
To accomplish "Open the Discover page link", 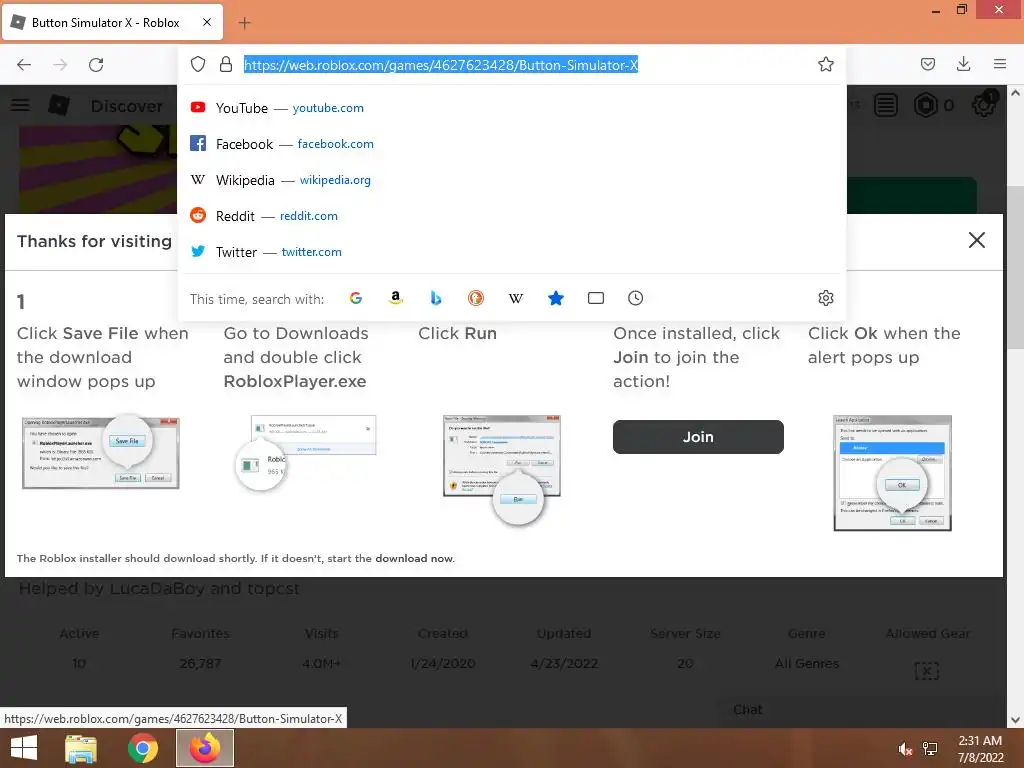I will pyautogui.click(x=127, y=106).
